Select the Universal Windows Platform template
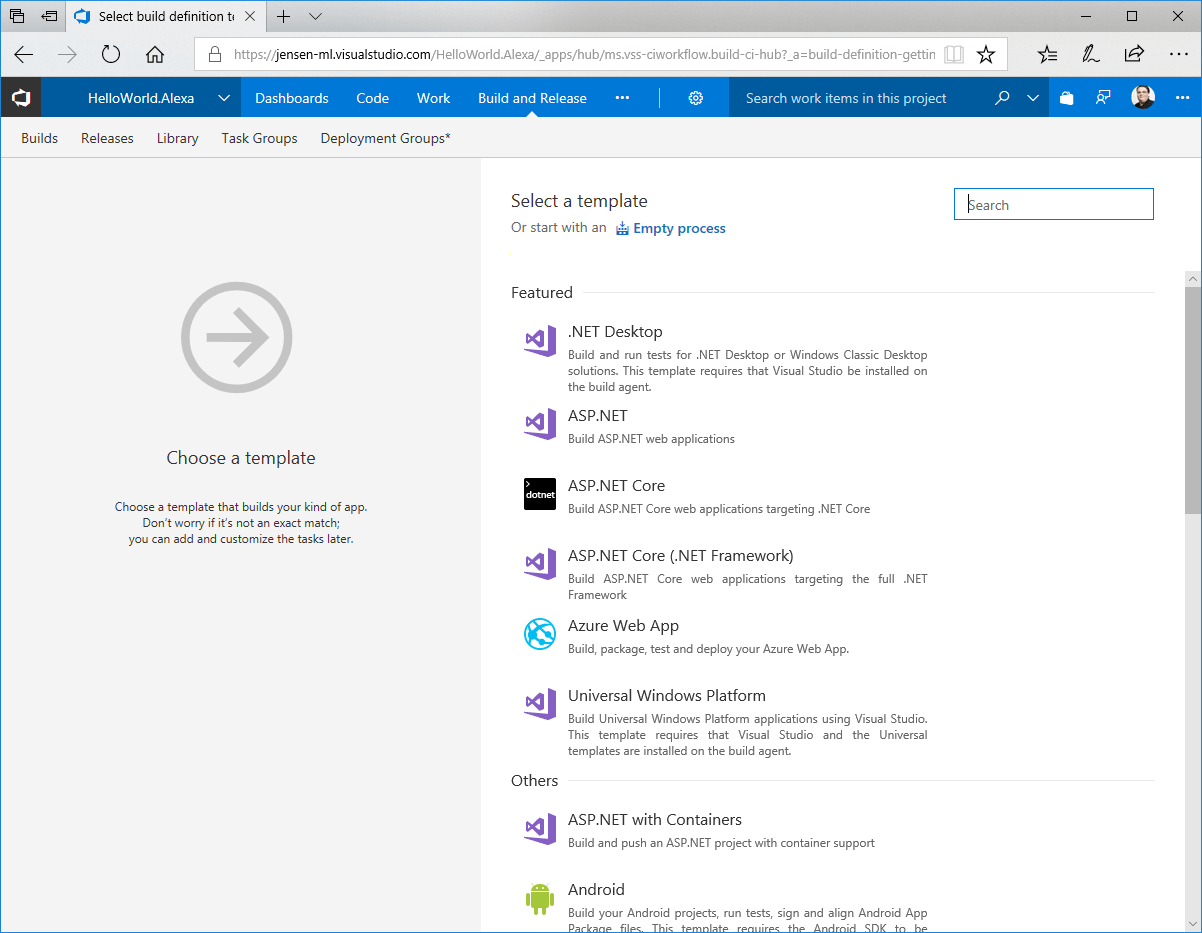The image size is (1202, 933). click(x=666, y=696)
